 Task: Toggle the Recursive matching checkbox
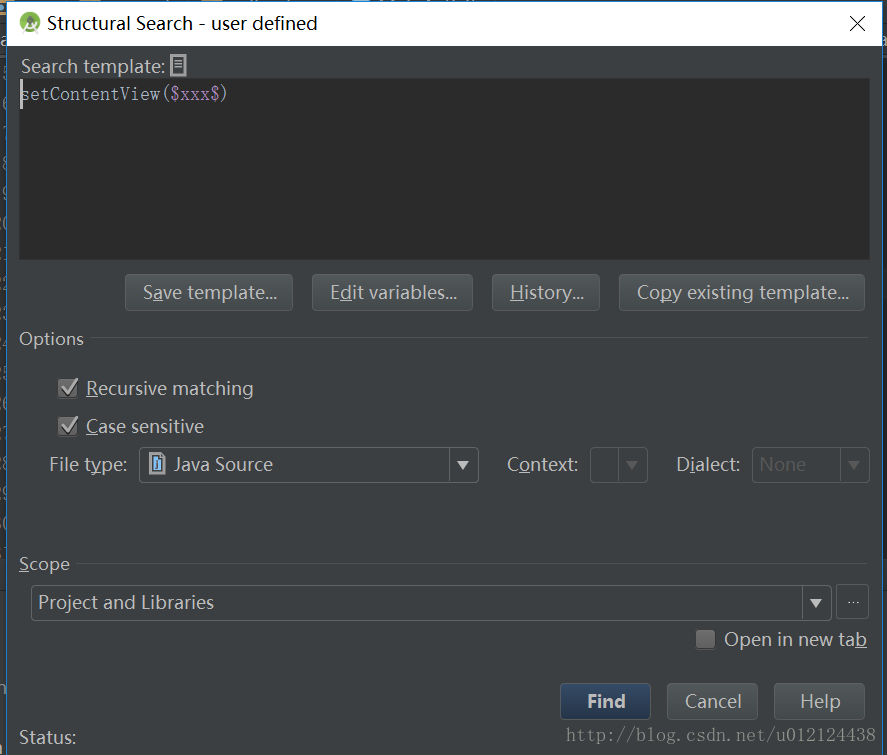(68, 388)
